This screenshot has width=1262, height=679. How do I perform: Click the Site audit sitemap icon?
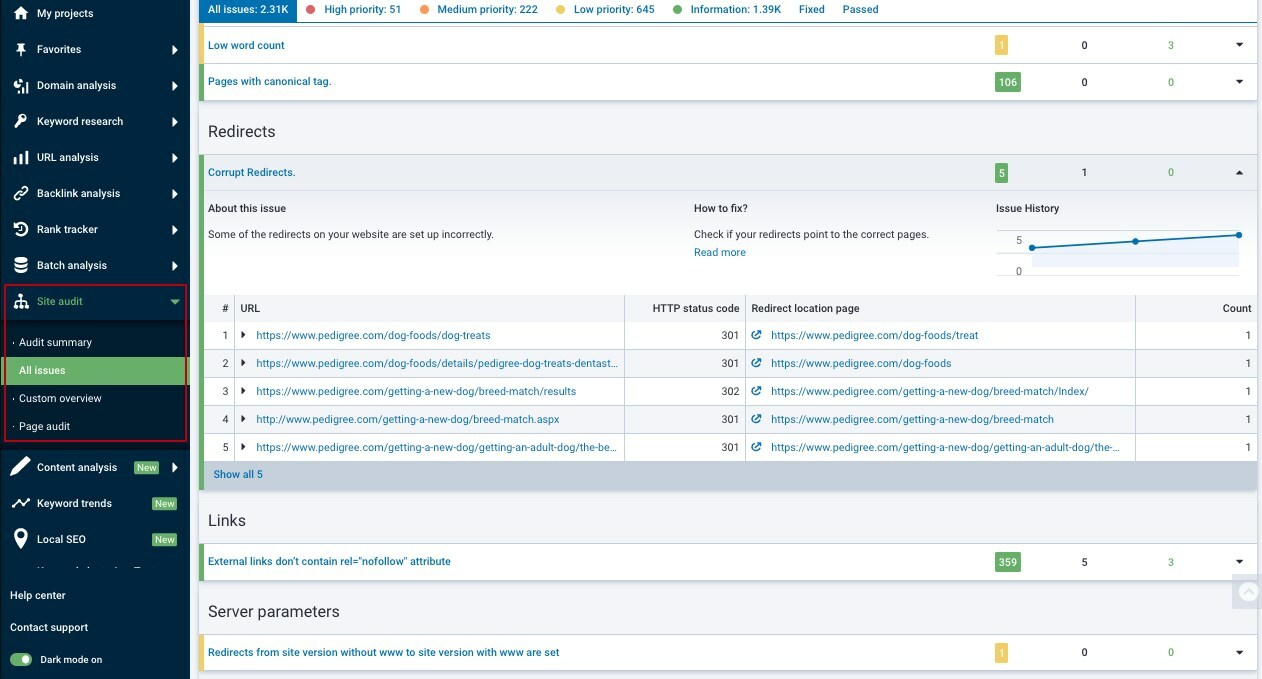coord(21,301)
